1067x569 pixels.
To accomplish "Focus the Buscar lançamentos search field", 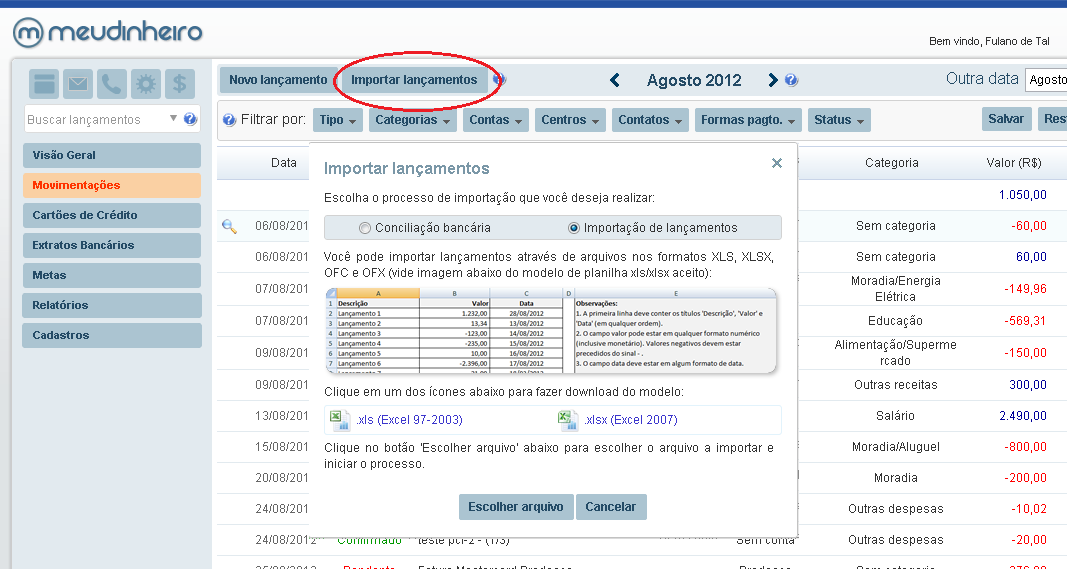I will click(x=96, y=120).
